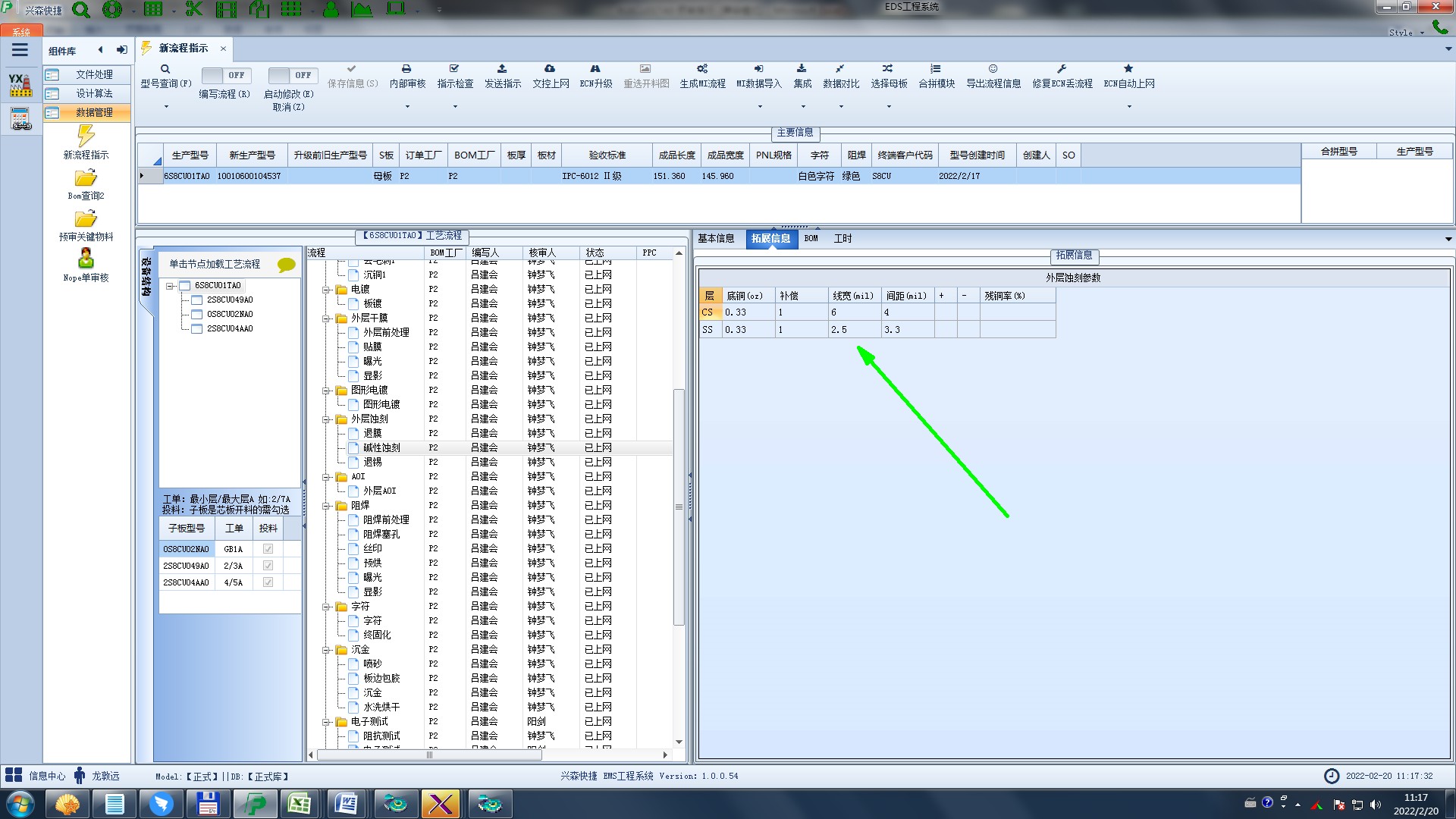
Task: Open Excel from the Windows taskbar
Action: click(x=300, y=804)
